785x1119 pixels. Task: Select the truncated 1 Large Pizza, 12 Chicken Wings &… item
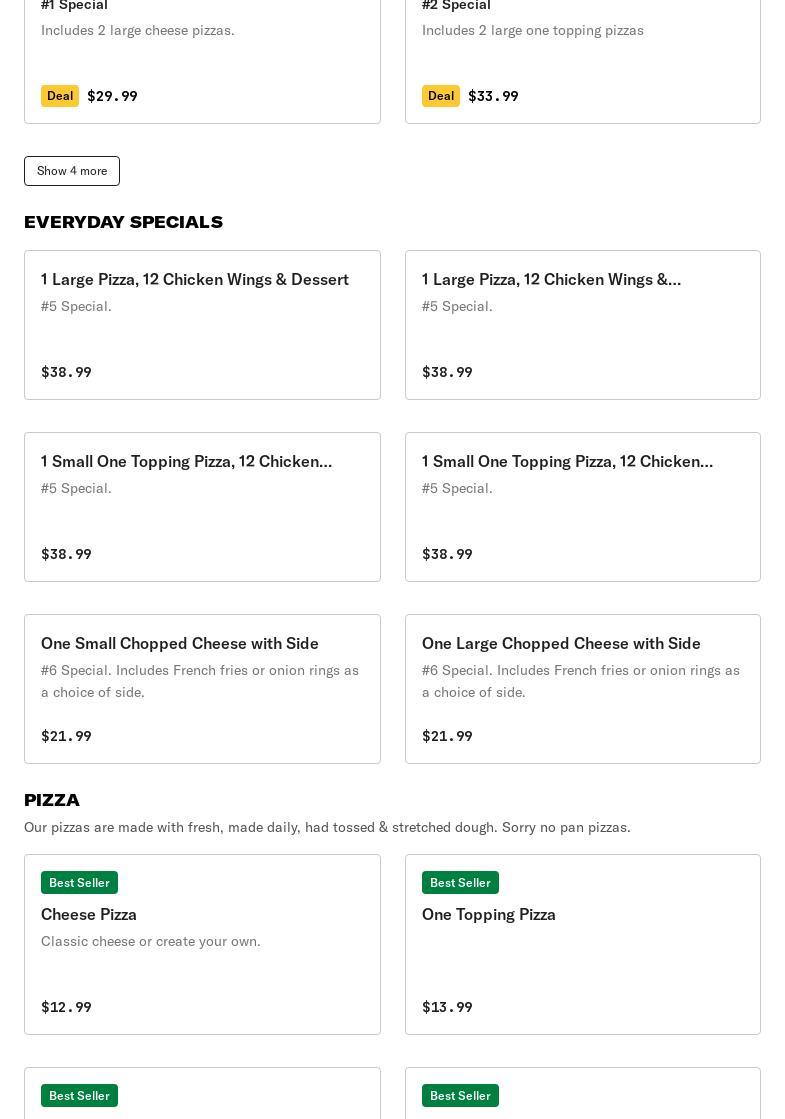(x=582, y=325)
